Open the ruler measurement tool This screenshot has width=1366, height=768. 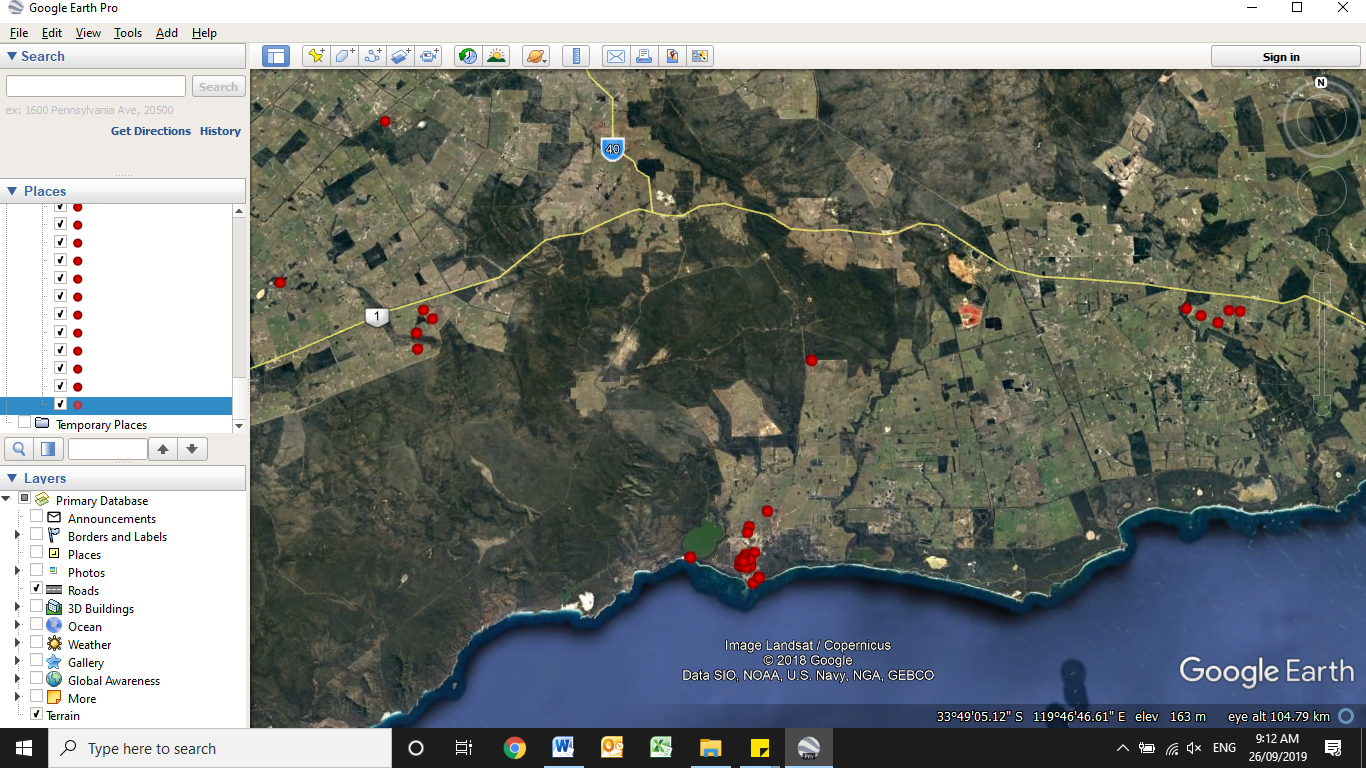[x=575, y=56]
